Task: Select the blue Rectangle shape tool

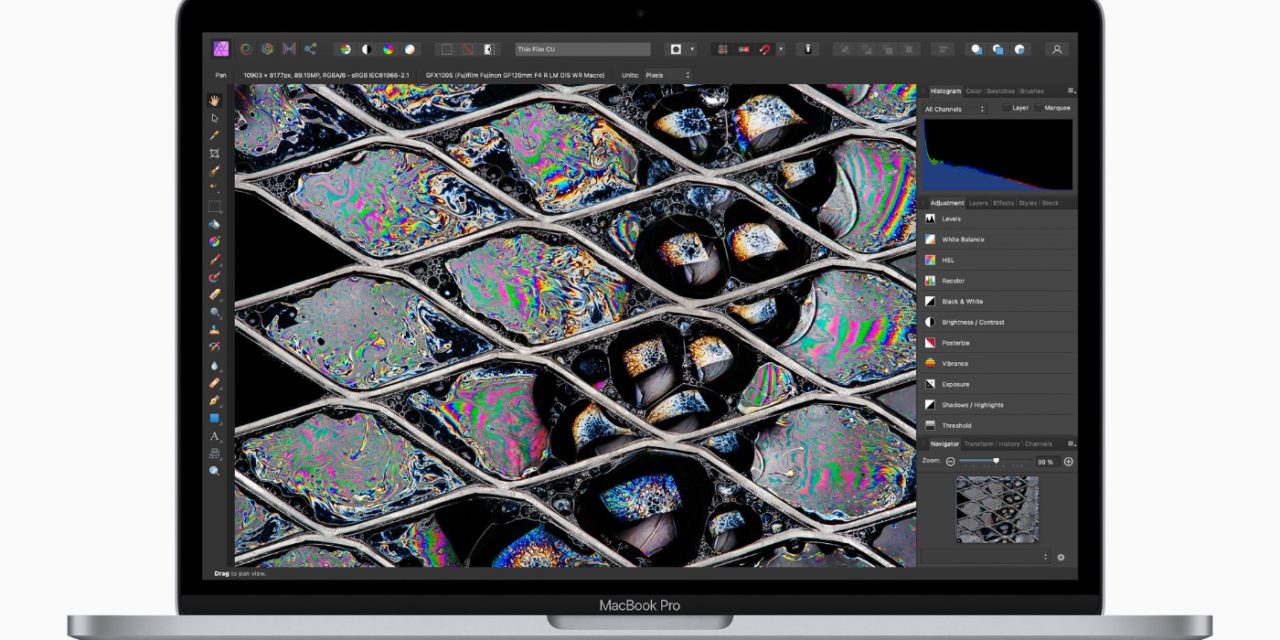Action: (214, 418)
